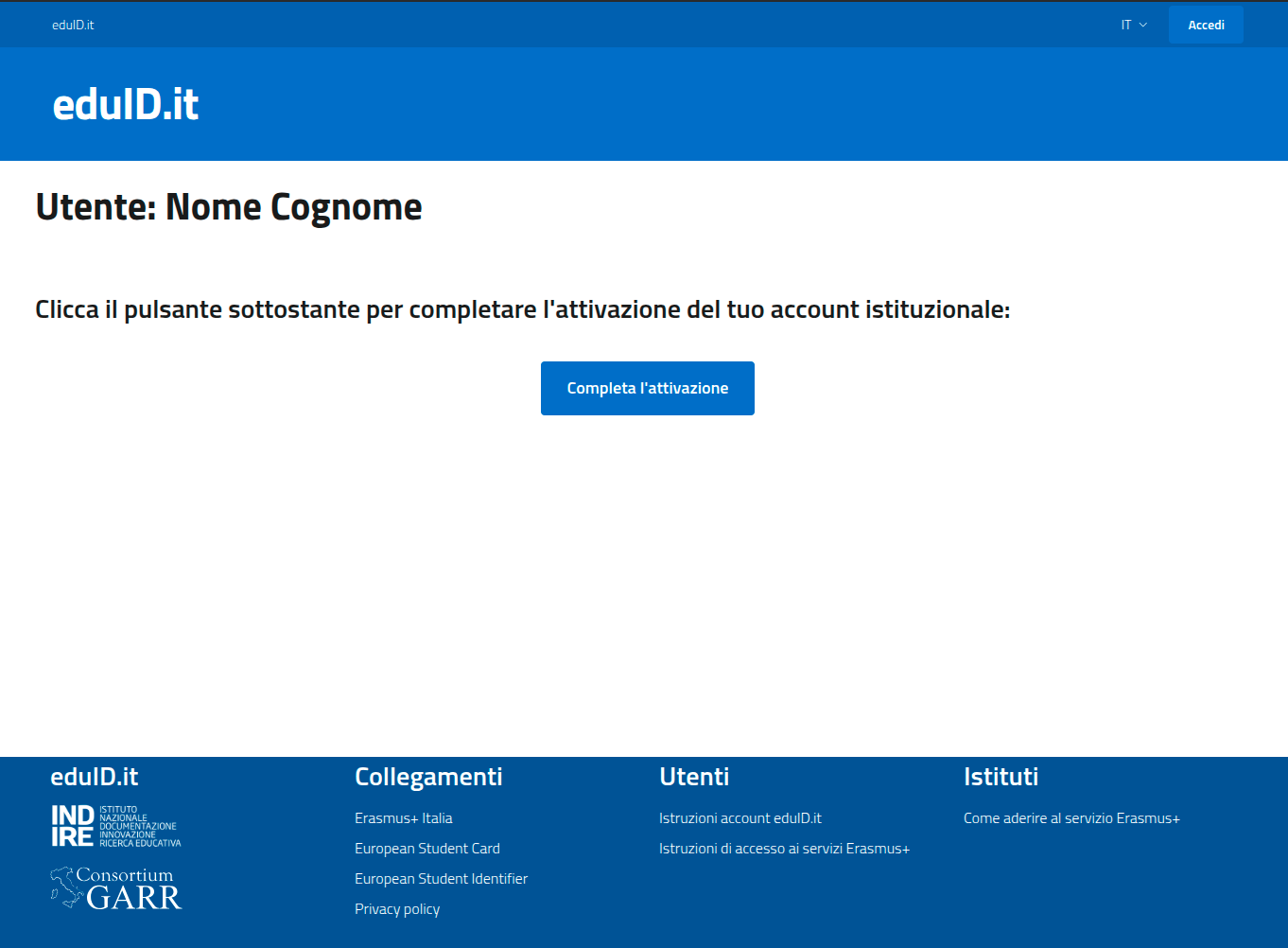The image size is (1288, 948).
Task: Click the large eduID.it header title
Action: (126, 104)
